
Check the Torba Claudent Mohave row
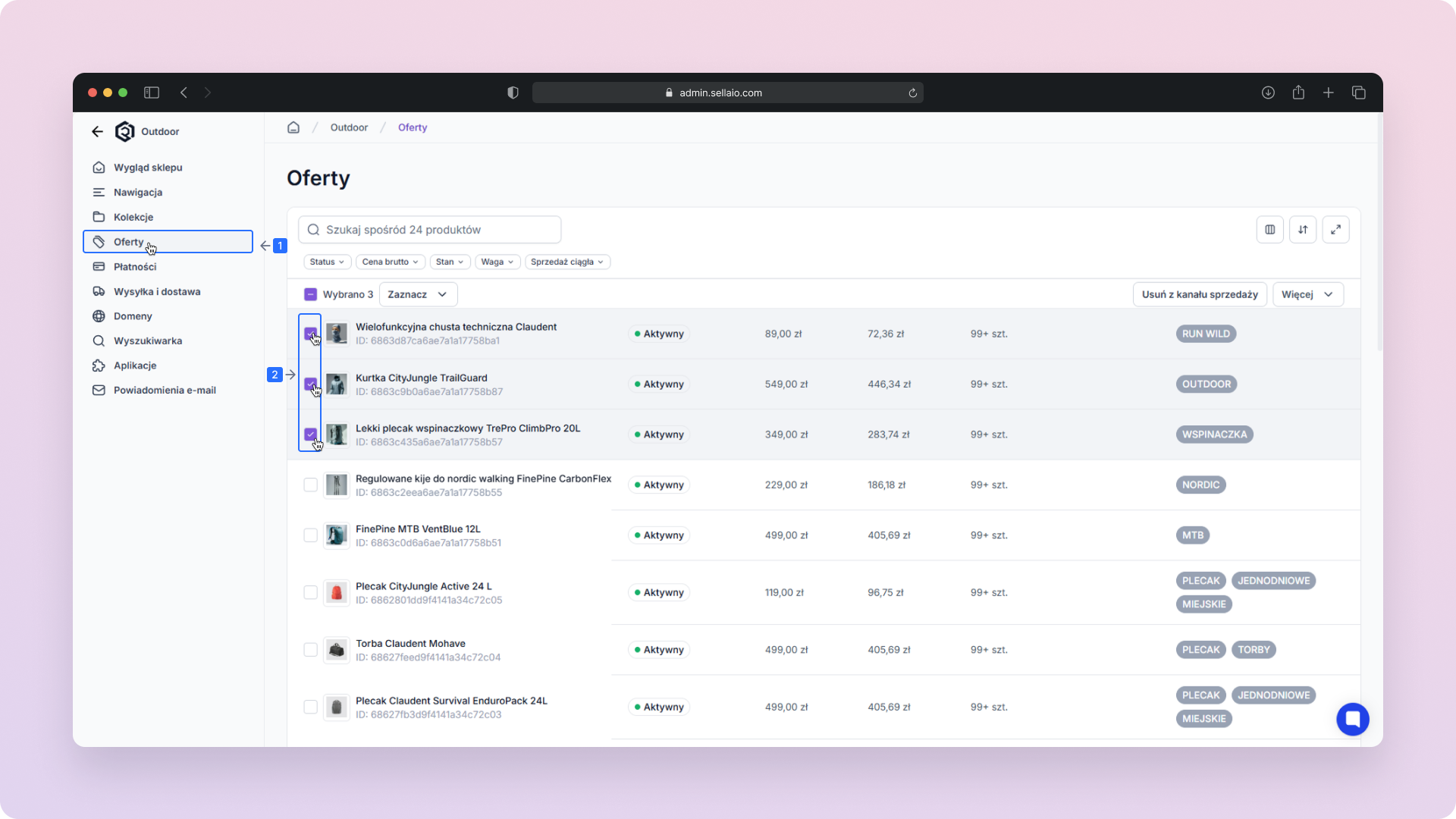[x=310, y=650]
